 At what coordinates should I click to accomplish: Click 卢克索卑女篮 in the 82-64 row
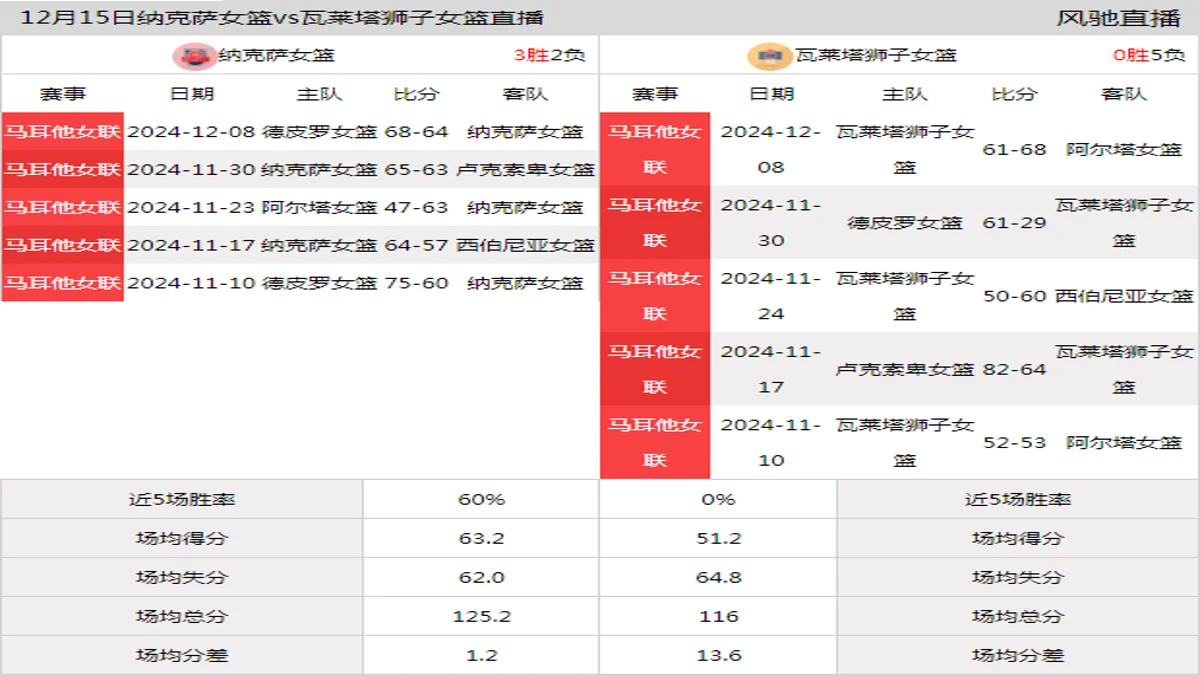(905, 369)
